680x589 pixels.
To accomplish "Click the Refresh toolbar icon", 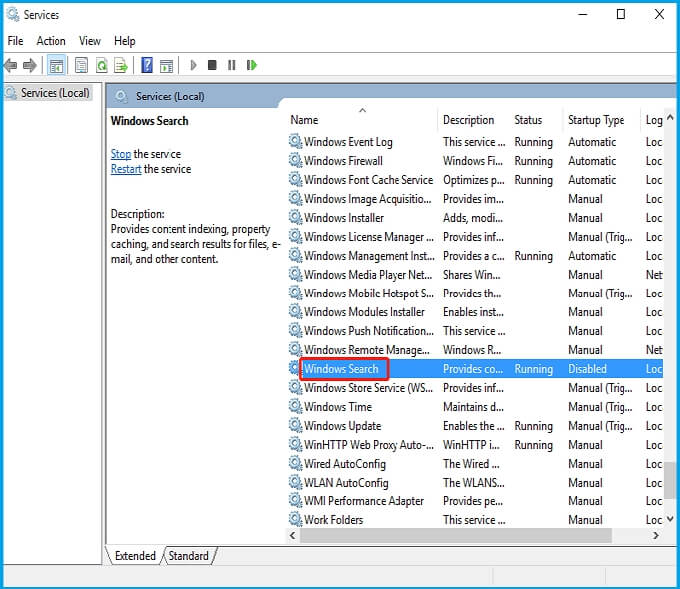I will pyautogui.click(x=100, y=66).
